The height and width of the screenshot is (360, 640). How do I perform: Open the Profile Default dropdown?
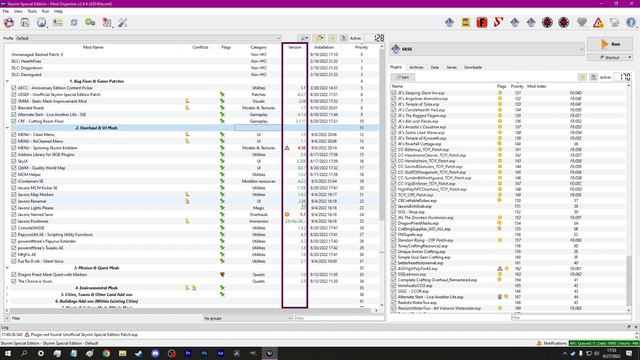click(x=148, y=38)
